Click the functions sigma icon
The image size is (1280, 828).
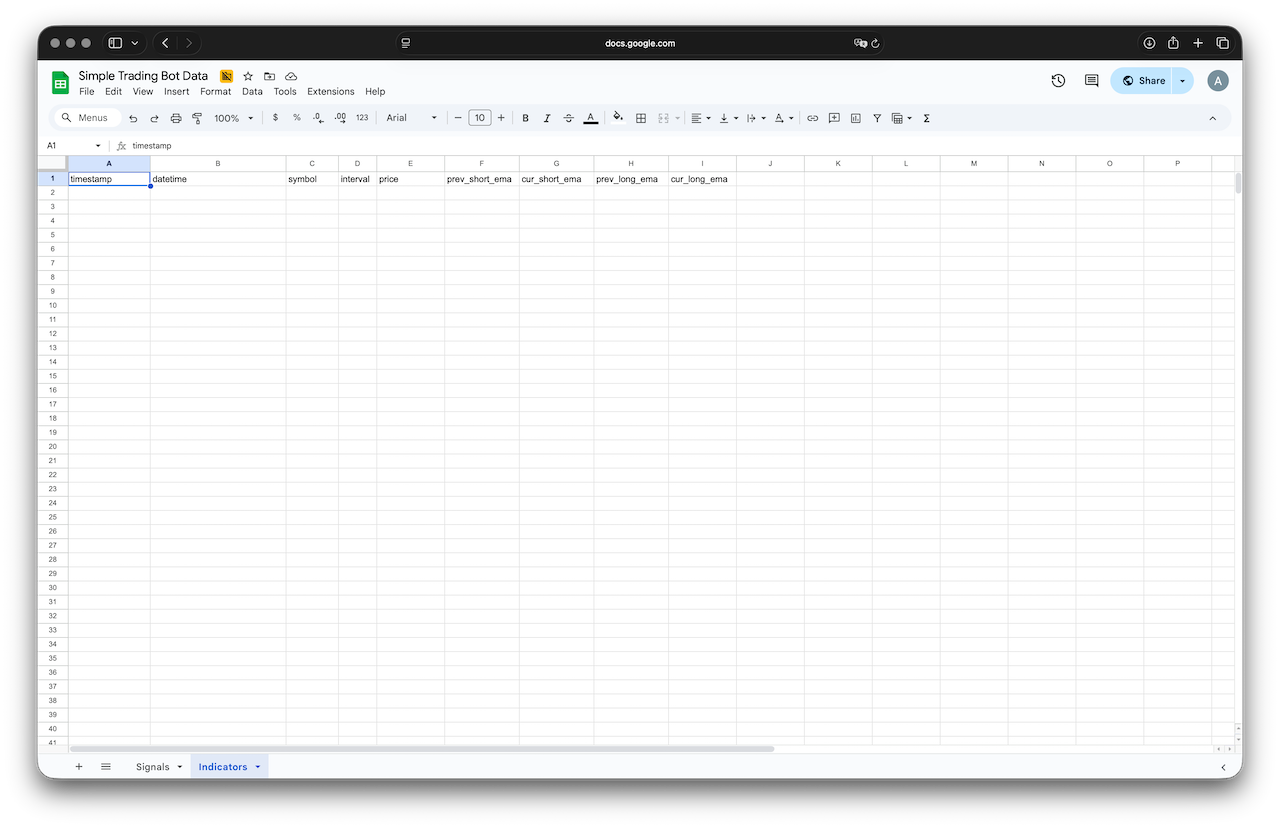[926, 118]
